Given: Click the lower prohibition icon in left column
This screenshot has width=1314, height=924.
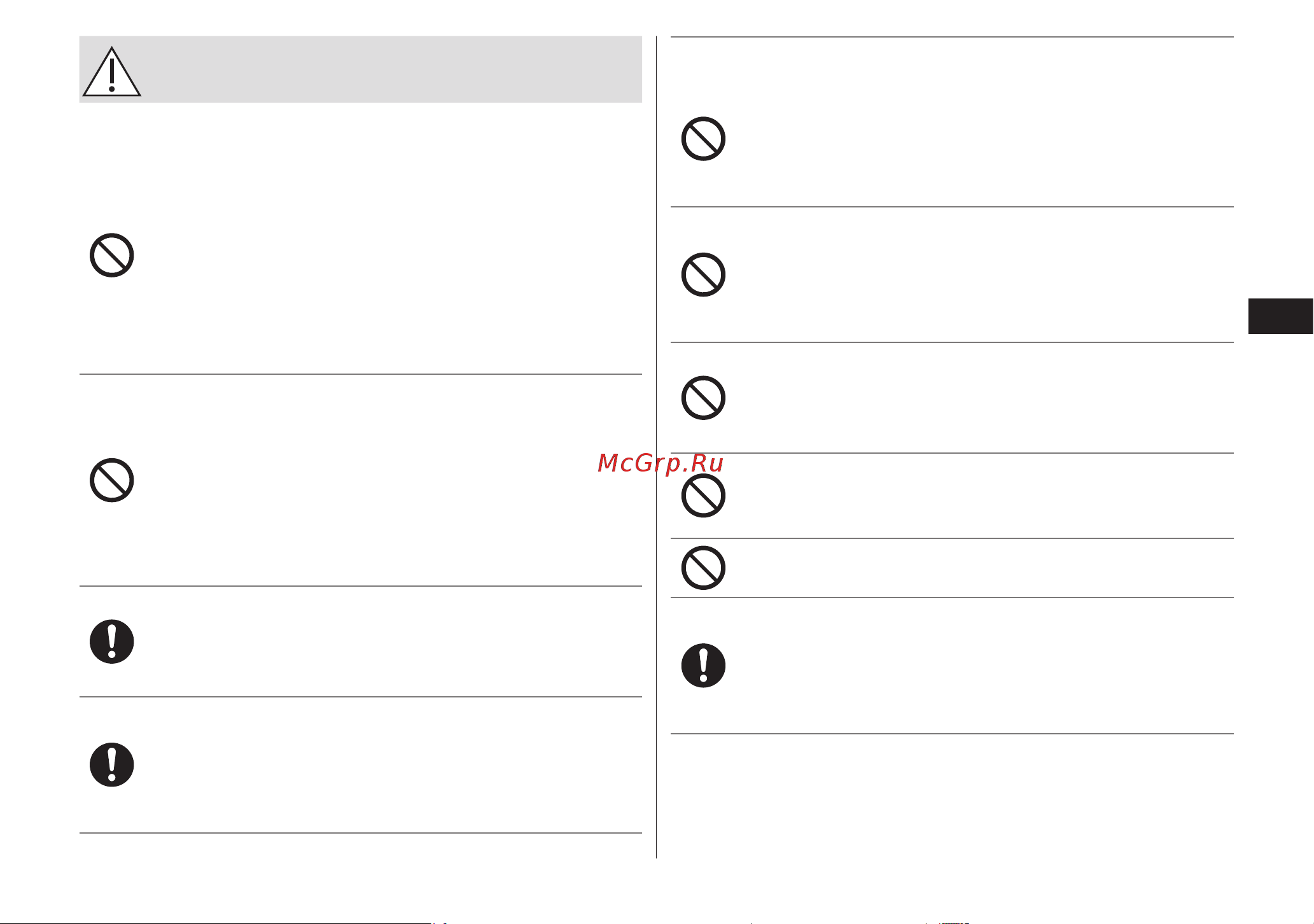Looking at the screenshot, I should [112, 480].
